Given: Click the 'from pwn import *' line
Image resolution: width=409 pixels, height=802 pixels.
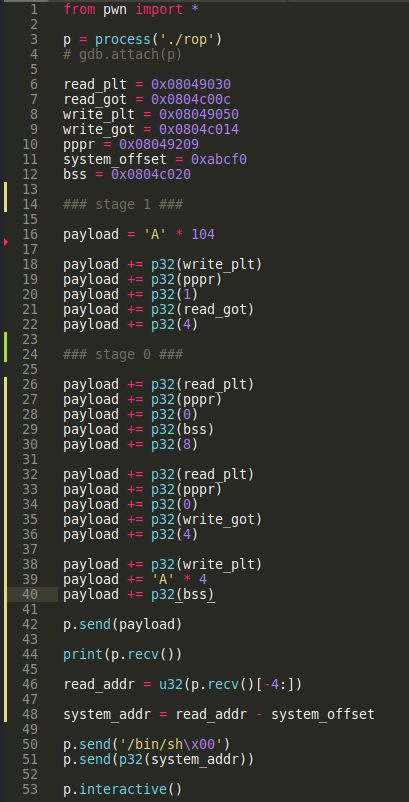Looking at the screenshot, I should (x=131, y=9).
